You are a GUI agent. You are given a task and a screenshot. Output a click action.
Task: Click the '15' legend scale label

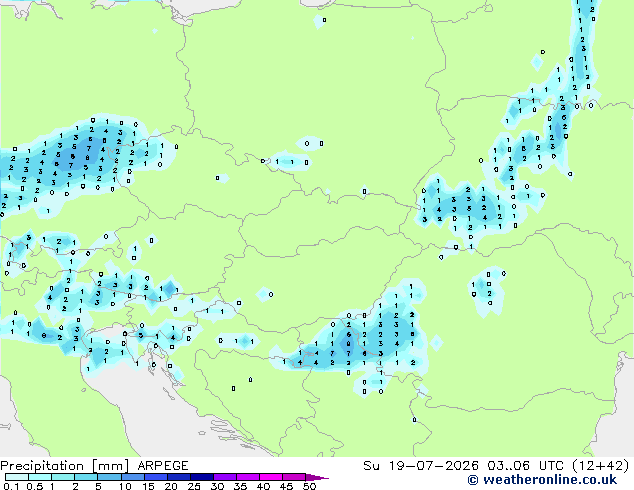pos(148,486)
